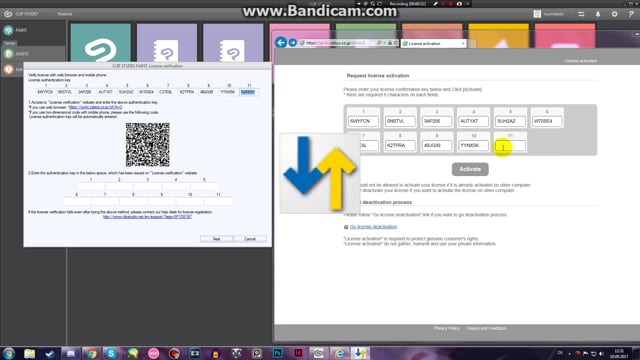Click empty dialog entry field 11

(218, 201)
